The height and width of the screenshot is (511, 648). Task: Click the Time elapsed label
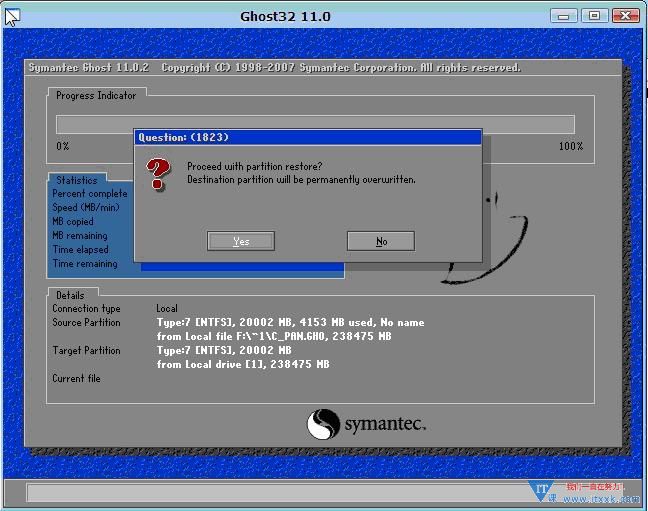pos(81,250)
